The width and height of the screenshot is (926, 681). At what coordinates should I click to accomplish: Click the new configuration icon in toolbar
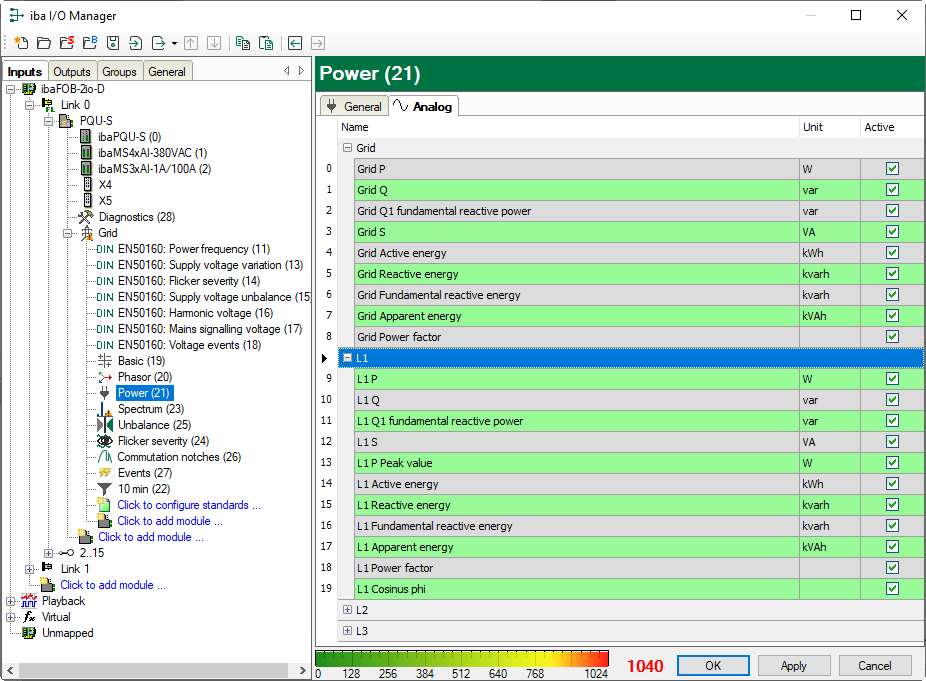tap(20, 43)
